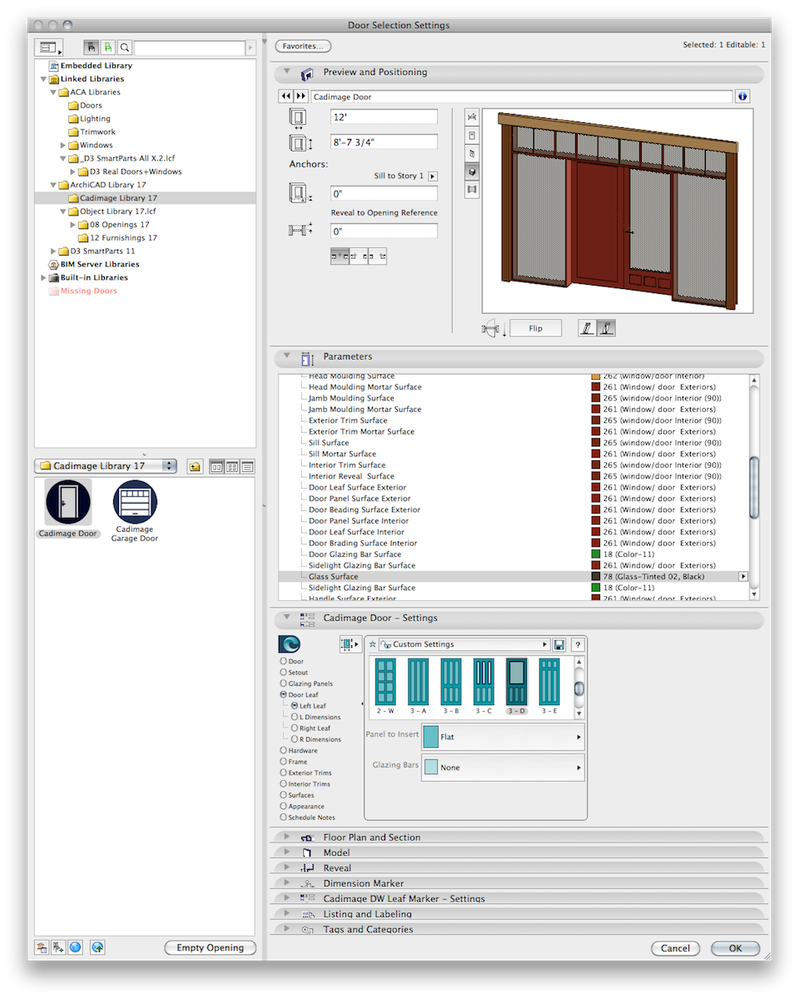Image resolution: width=799 pixels, height=999 pixels.
Task: Click the library manager icon bottom left
Action: point(42,947)
